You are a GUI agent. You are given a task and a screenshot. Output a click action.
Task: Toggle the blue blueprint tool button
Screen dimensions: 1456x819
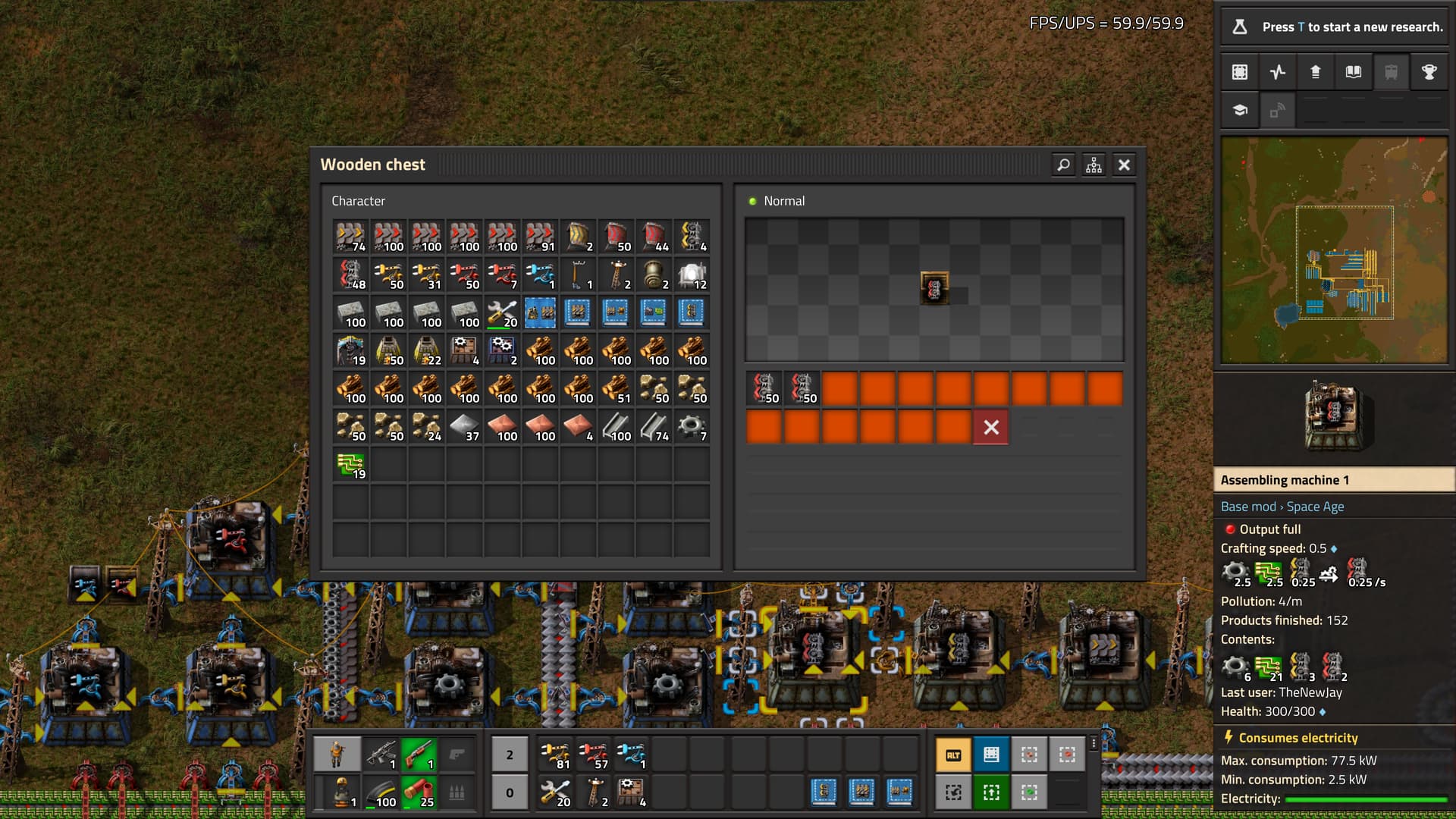991,755
